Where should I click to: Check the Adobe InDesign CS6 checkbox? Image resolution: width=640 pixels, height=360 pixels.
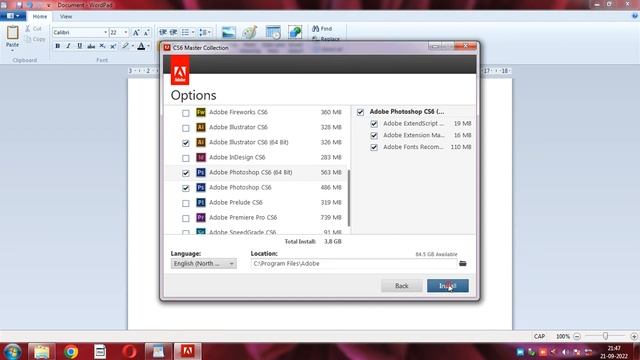tap(186, 158)
